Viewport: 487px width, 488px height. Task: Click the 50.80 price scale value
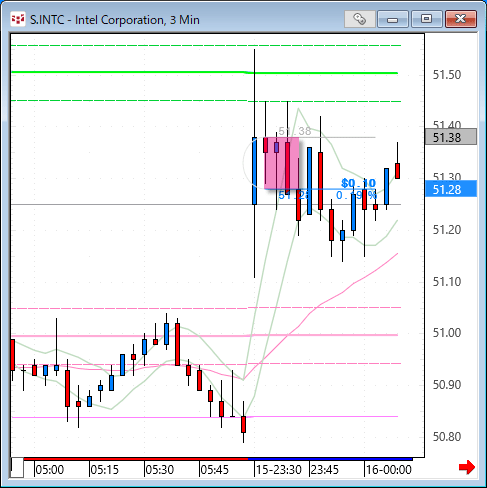[447, 437]
